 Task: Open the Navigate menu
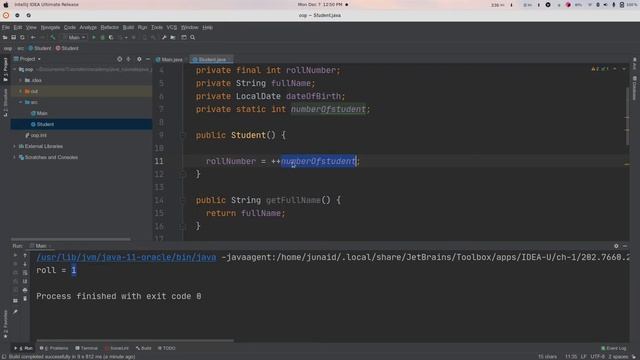[50, 27]
